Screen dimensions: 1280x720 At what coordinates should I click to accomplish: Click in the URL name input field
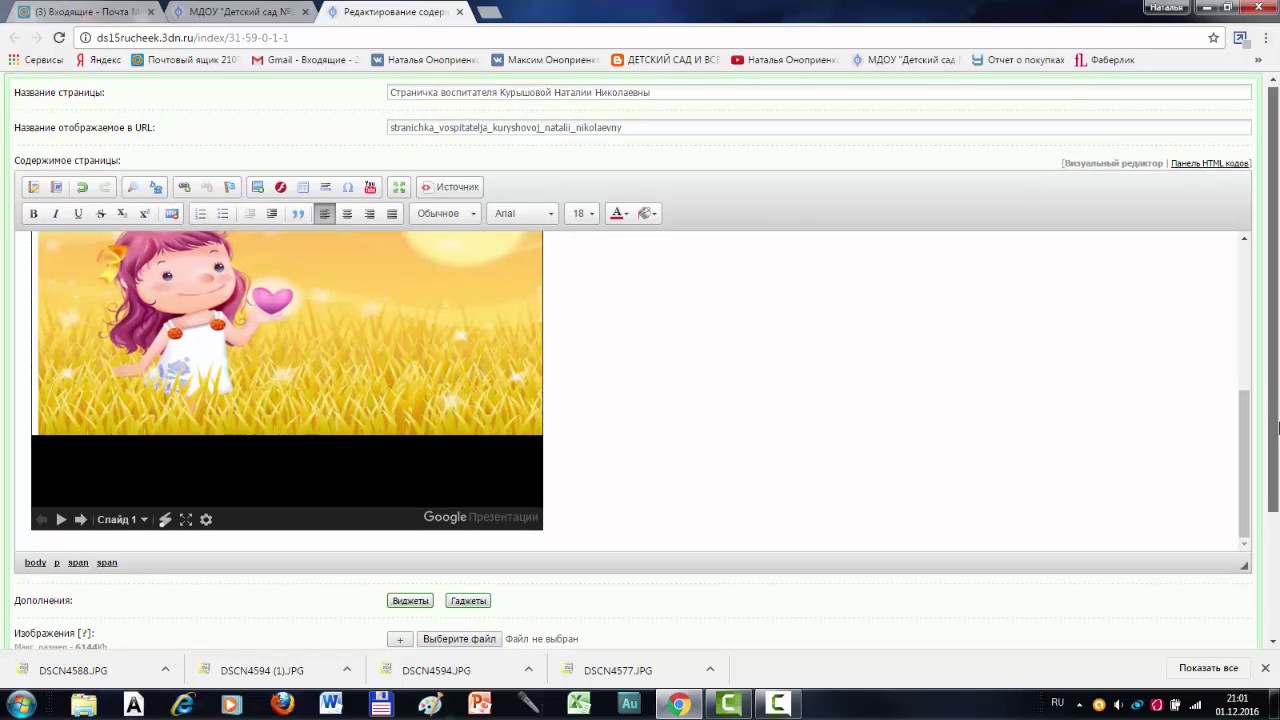tap(819, 127)
